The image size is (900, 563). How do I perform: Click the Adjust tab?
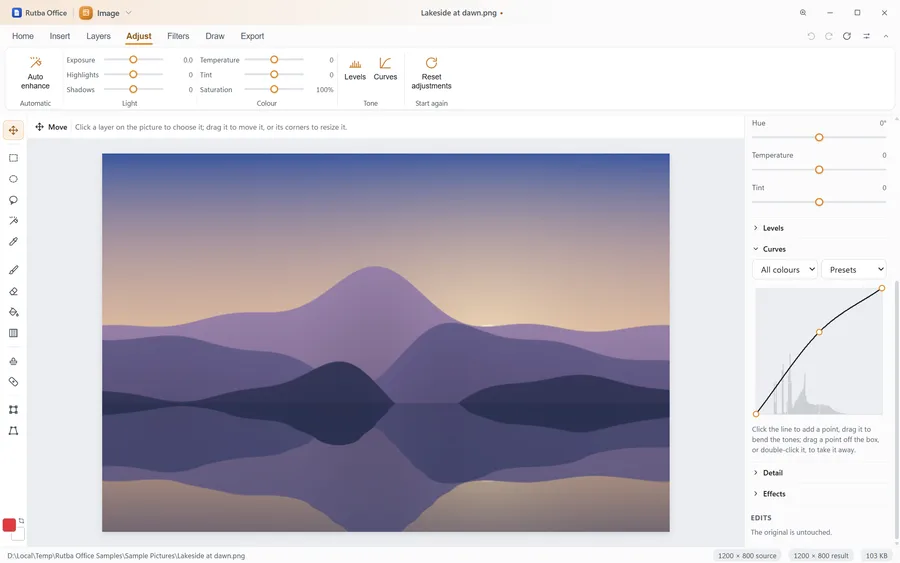139,36
